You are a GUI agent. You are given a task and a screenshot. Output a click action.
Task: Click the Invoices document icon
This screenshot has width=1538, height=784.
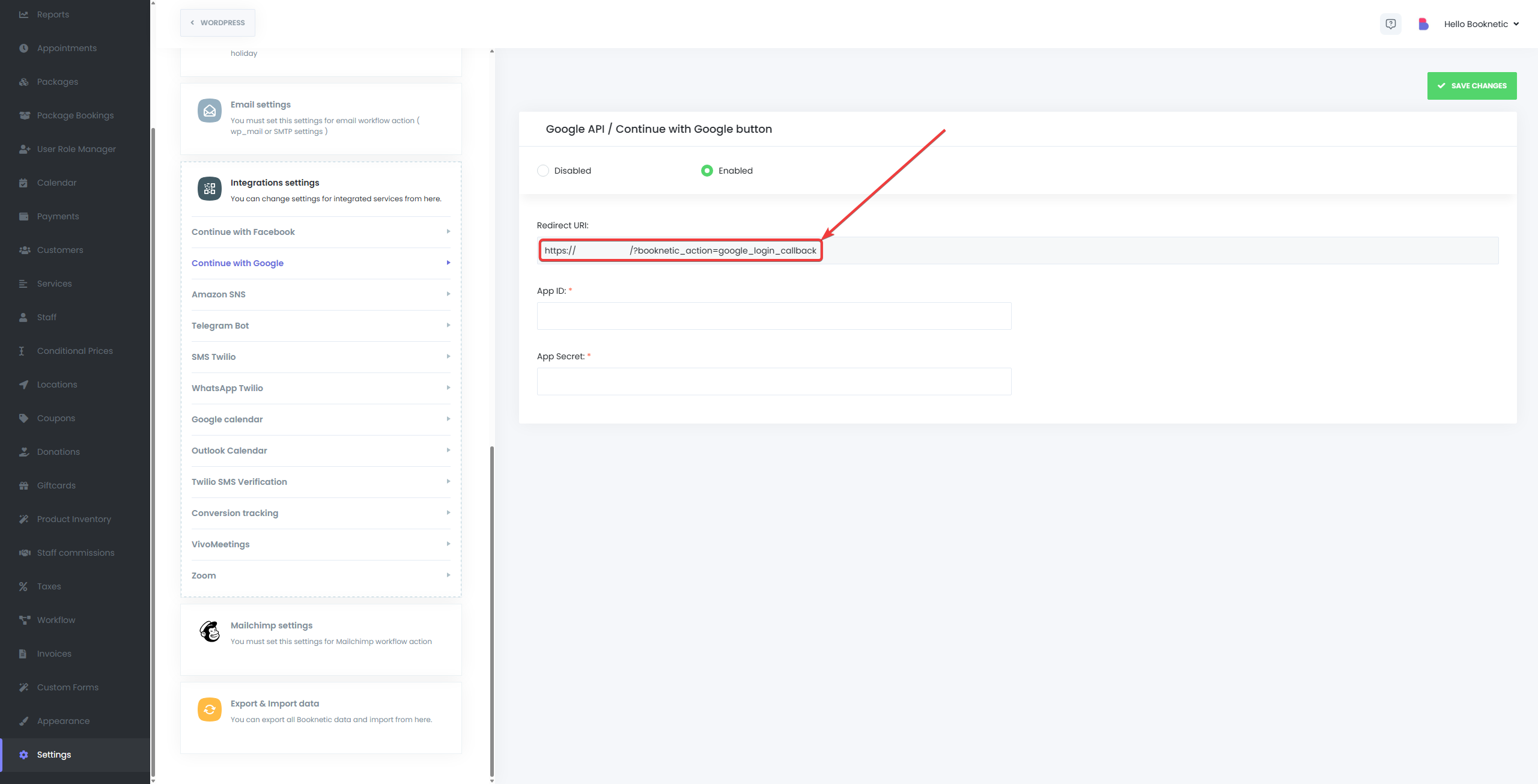pyautogui.click(x=23, y=654)
